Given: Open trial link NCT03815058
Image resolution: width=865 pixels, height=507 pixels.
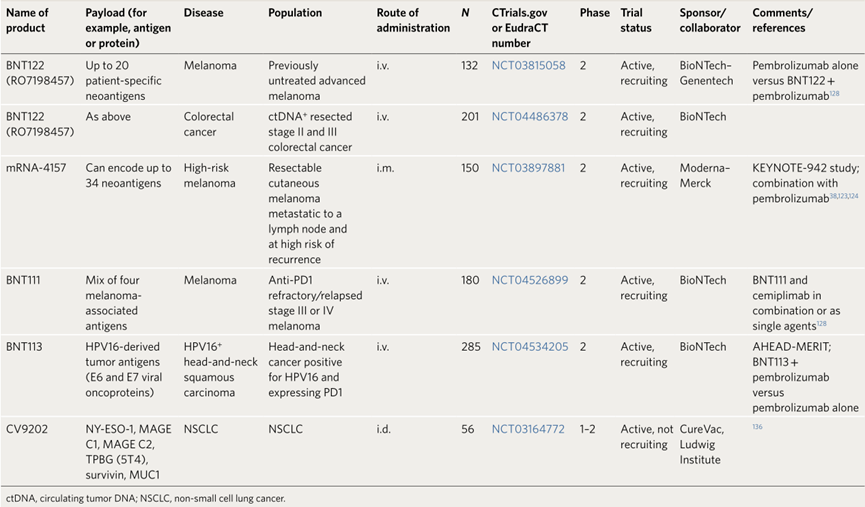Looking at the screenshot, I should click(528, 66).
